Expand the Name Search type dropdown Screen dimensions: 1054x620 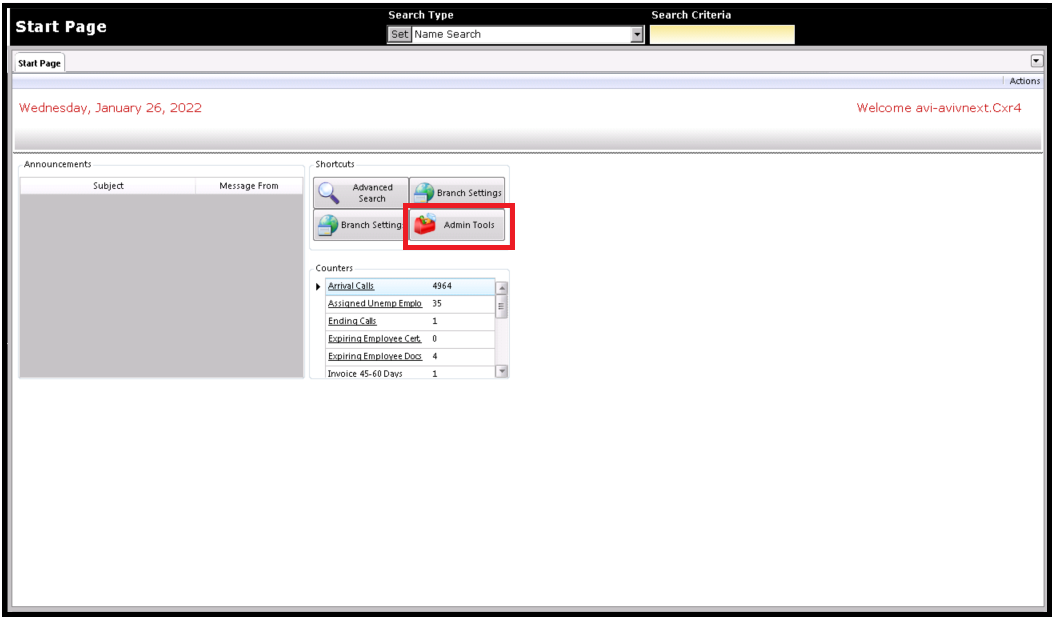637,34
